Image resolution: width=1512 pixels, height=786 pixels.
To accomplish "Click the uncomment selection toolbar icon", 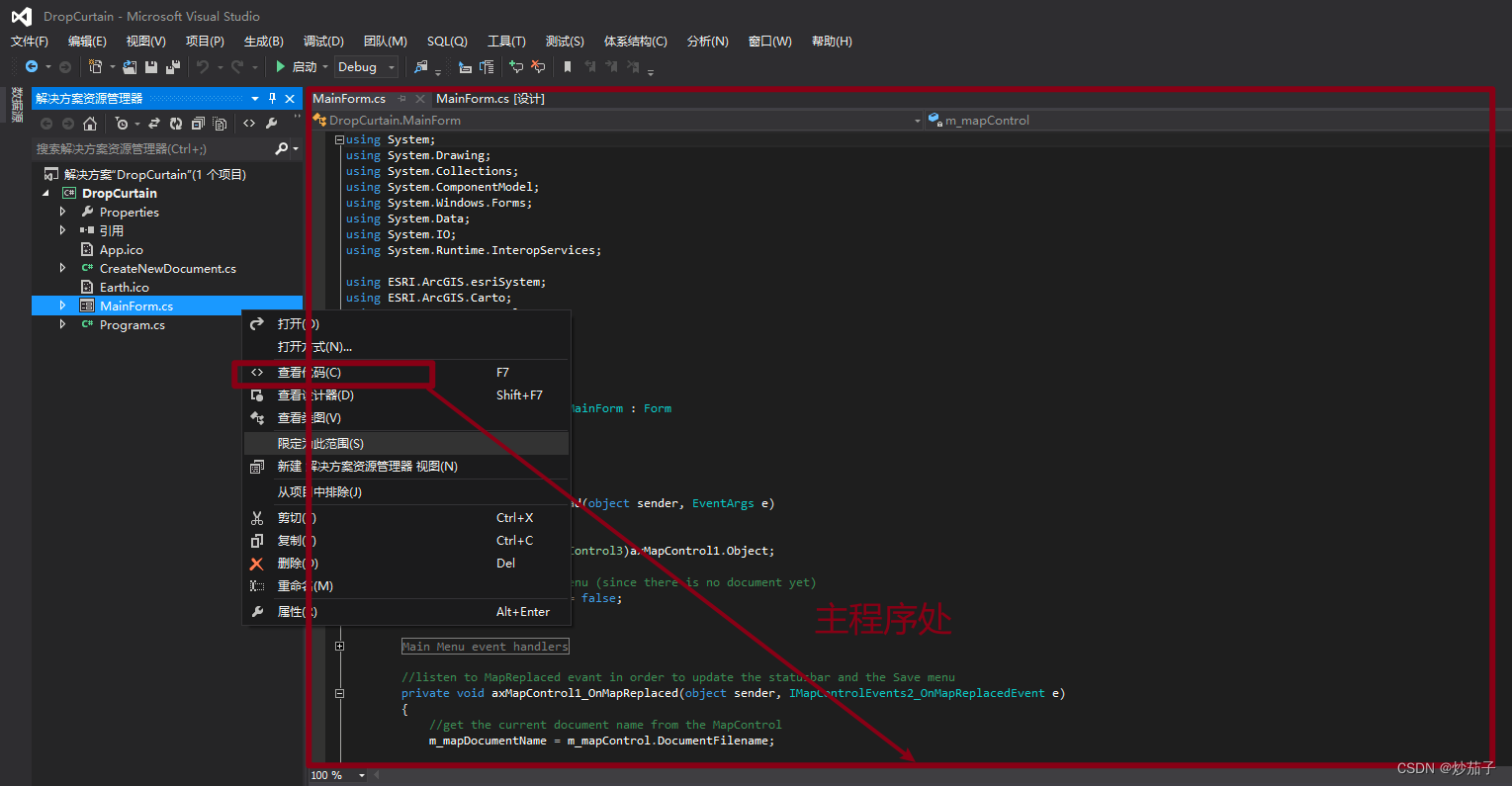I will pos(538,66).
